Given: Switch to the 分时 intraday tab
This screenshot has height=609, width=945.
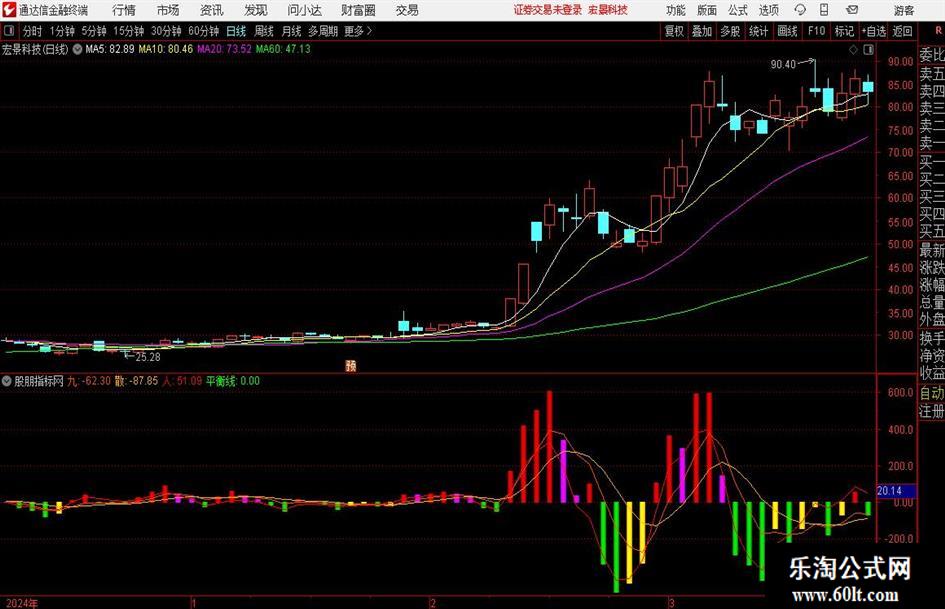Looking at the screenshot, I should point(32,31).
